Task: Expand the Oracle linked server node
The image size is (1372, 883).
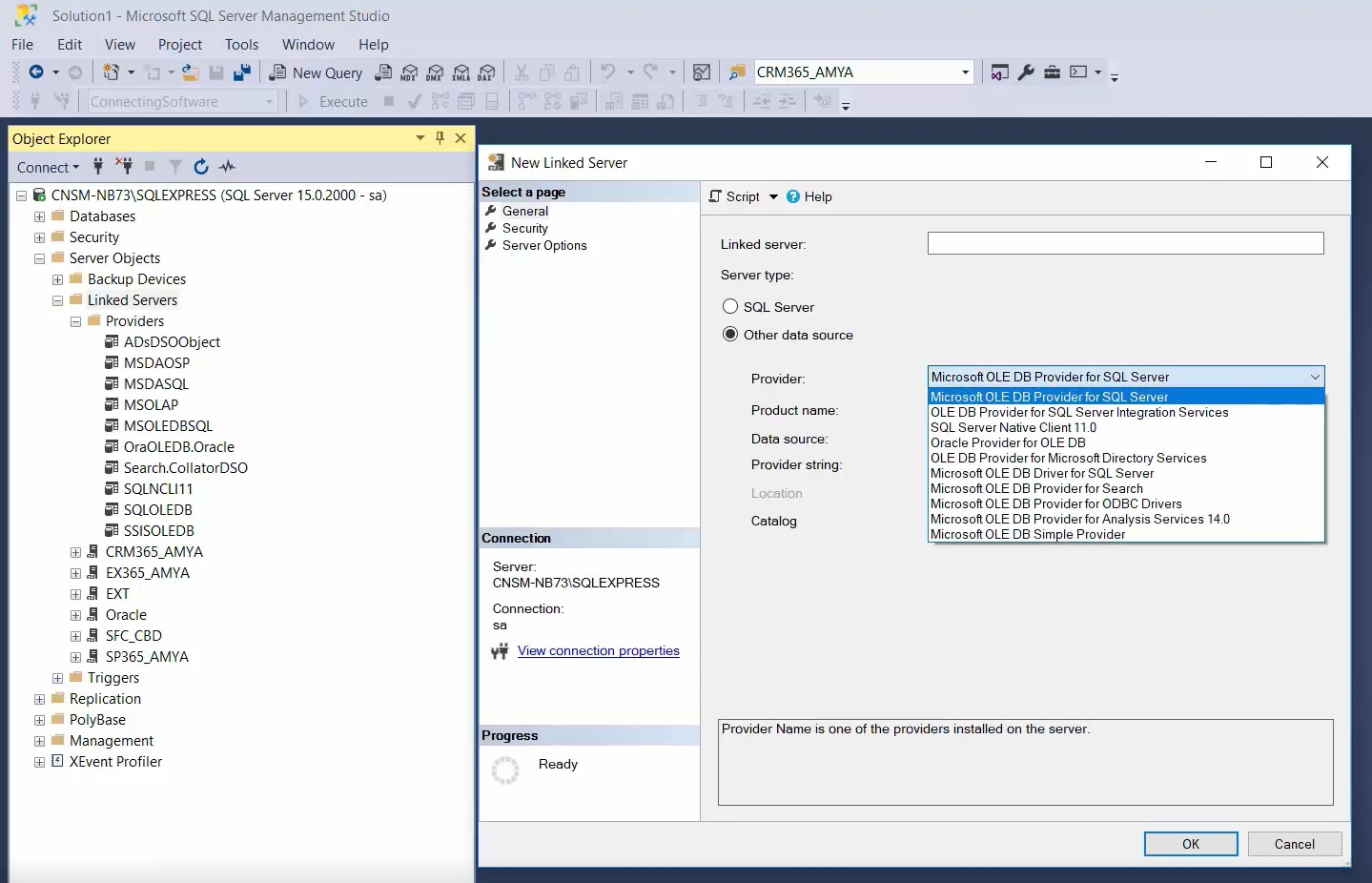Action: 75,615
